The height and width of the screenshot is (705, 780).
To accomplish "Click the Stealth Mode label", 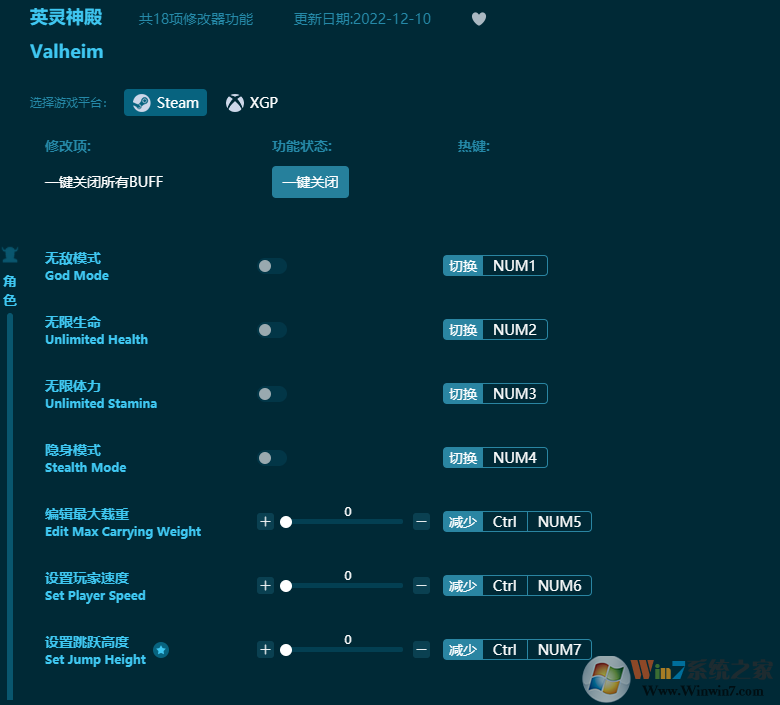I will point(86,468).
